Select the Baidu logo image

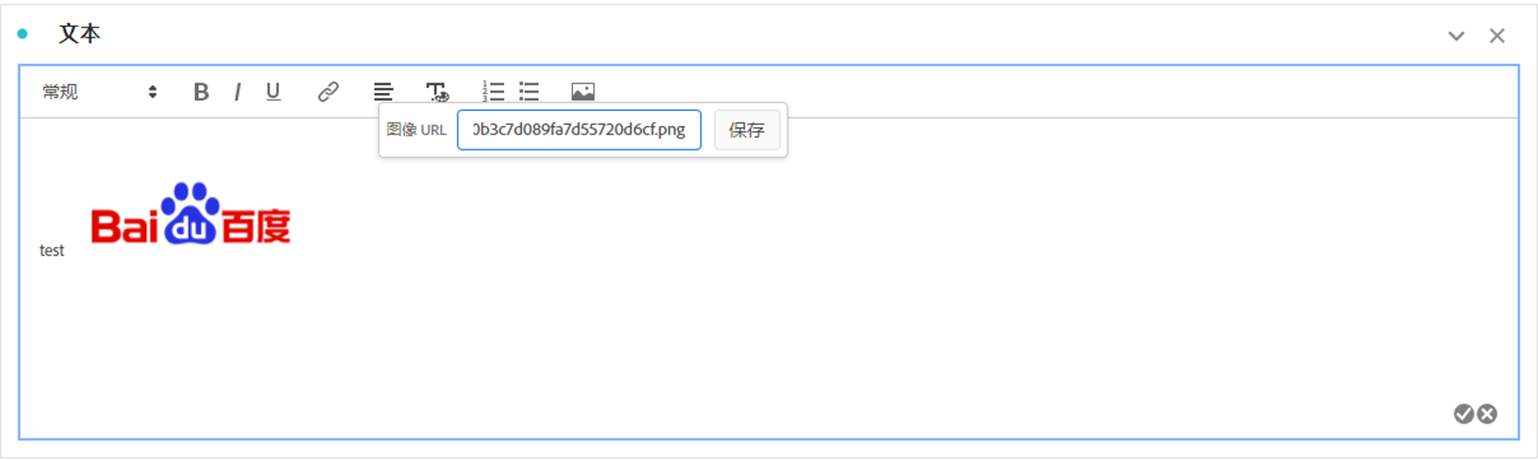point(191,214)
